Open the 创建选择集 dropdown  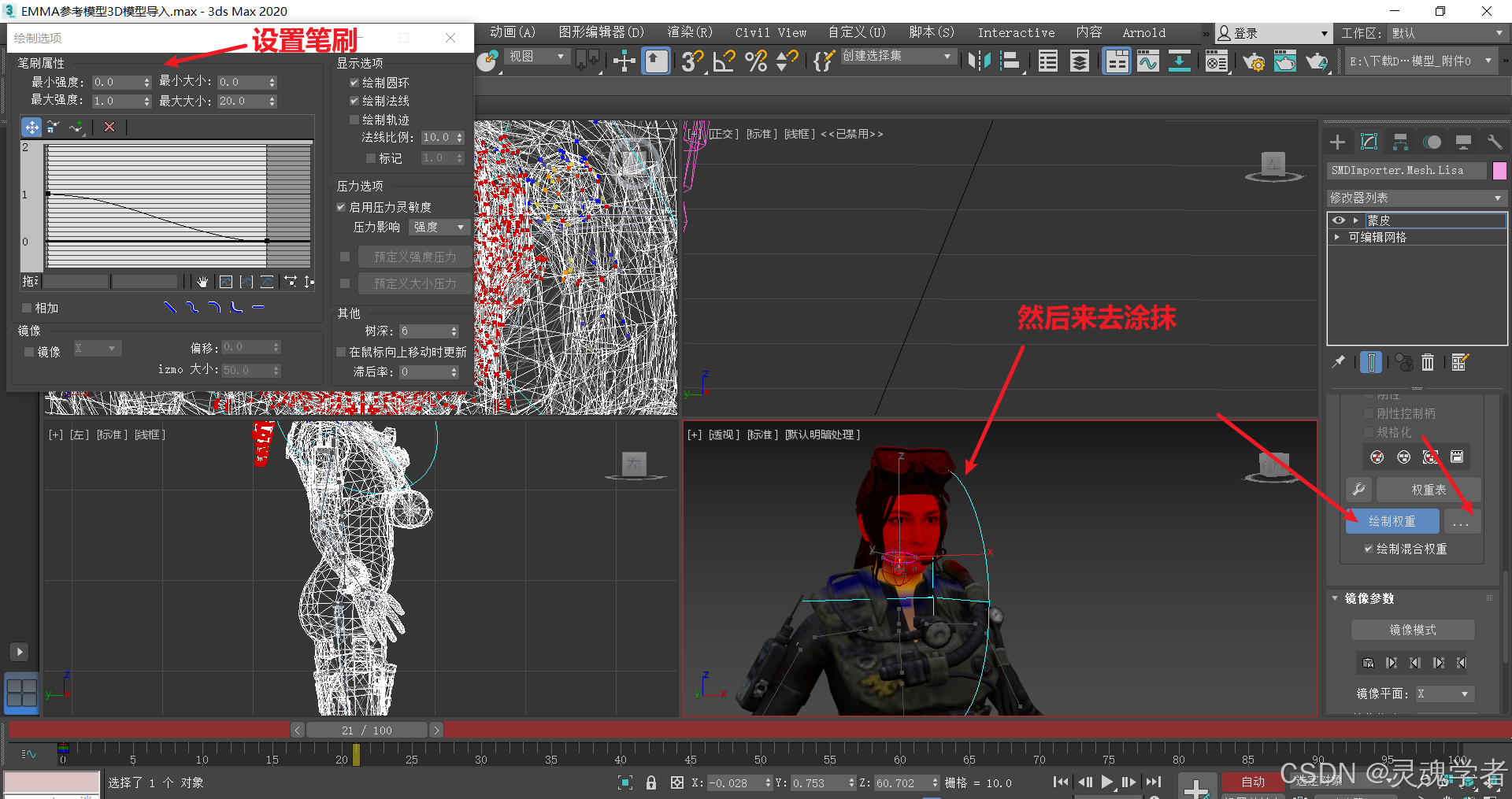[898, 57]
